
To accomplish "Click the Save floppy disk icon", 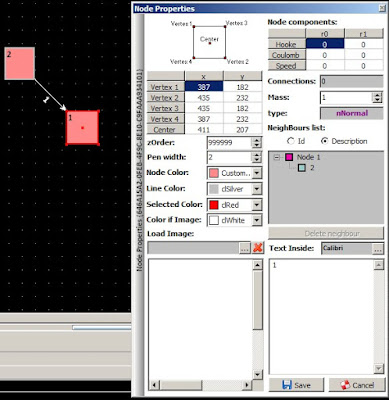I will click(x=286, y=385).
